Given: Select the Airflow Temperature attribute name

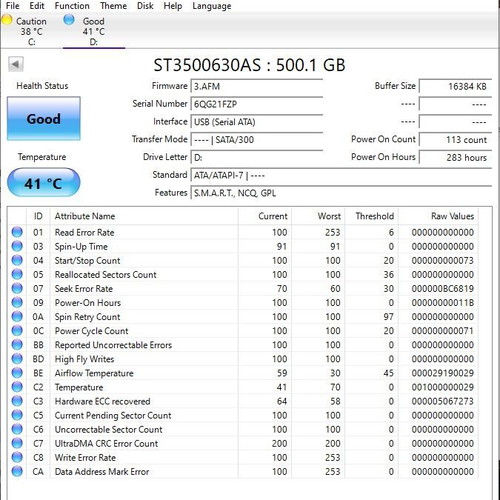Looking at the screenshot, I should [x=94, y=373].
